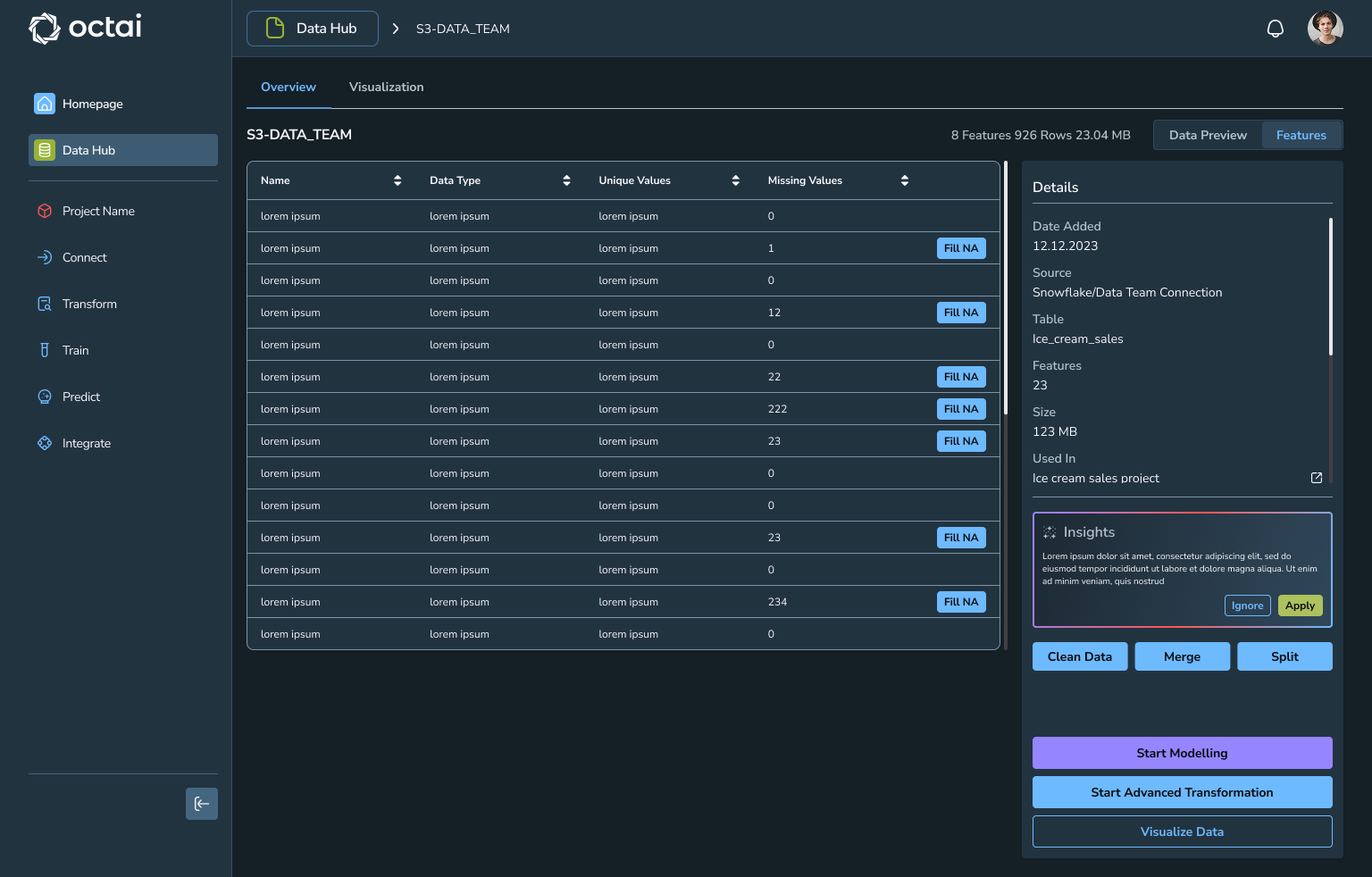This screenshot has width=1372, height=877.
Task: Click Start Modelling button
Action: (x=1183, y=753)
